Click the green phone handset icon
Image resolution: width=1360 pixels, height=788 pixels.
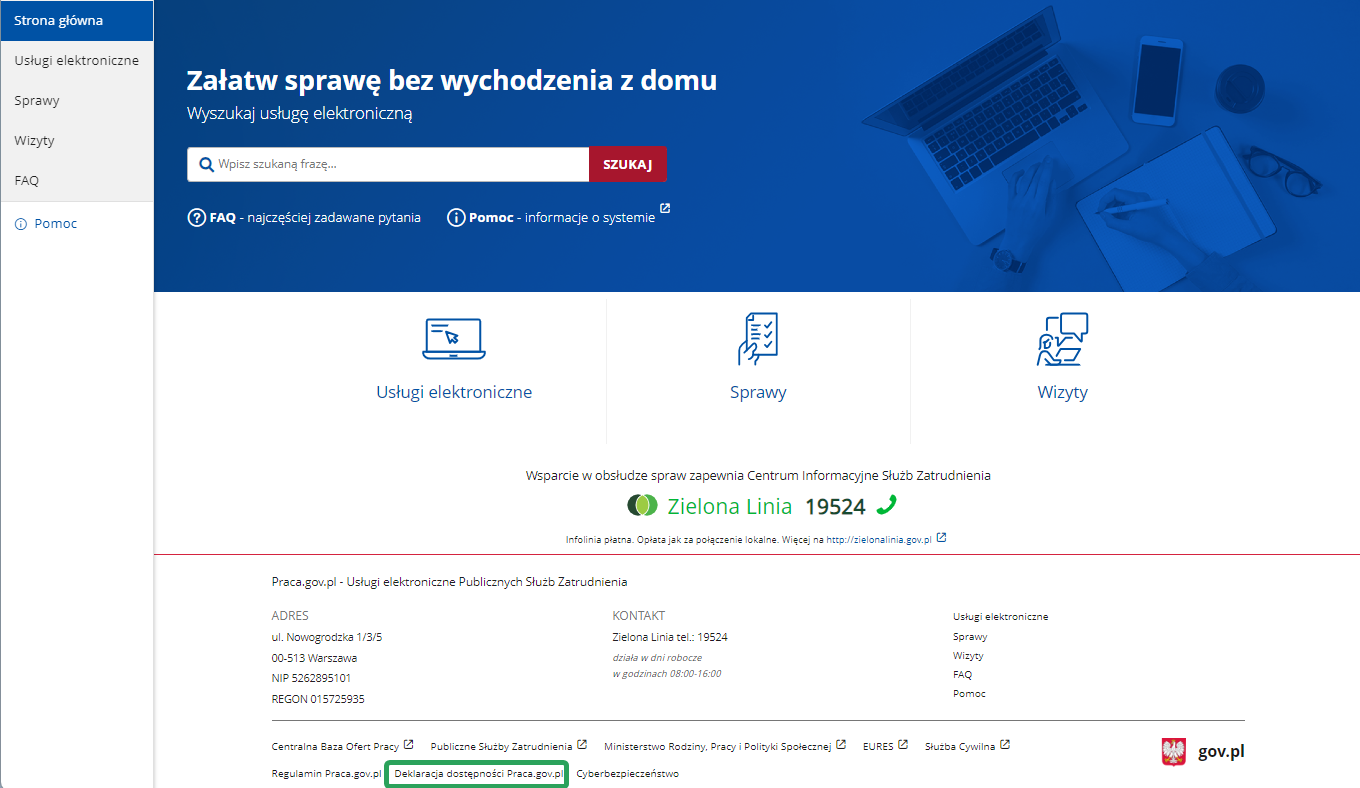tap(886, 505)
